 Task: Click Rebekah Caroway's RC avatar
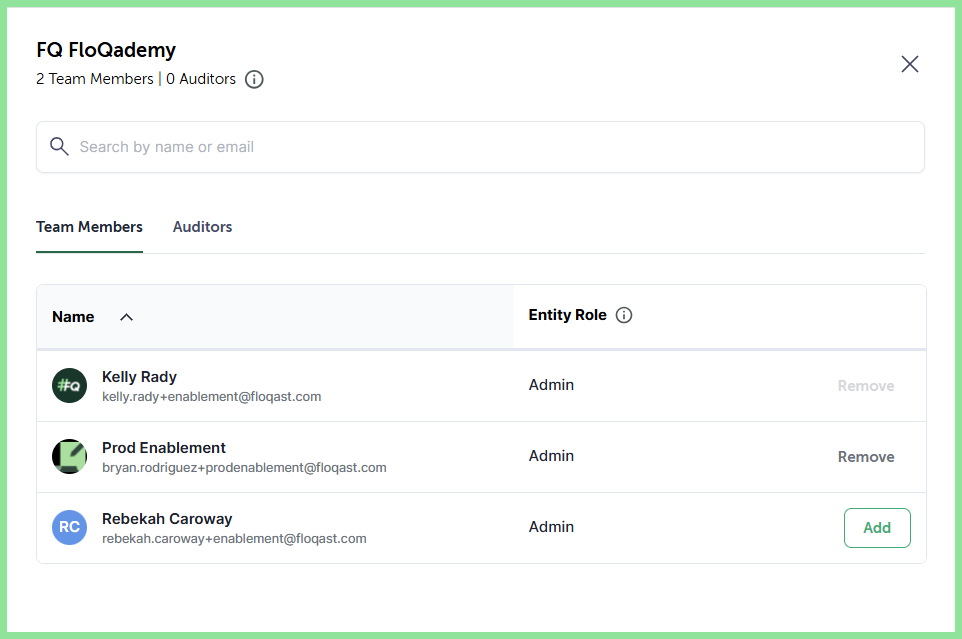click(x=69, y=527)
